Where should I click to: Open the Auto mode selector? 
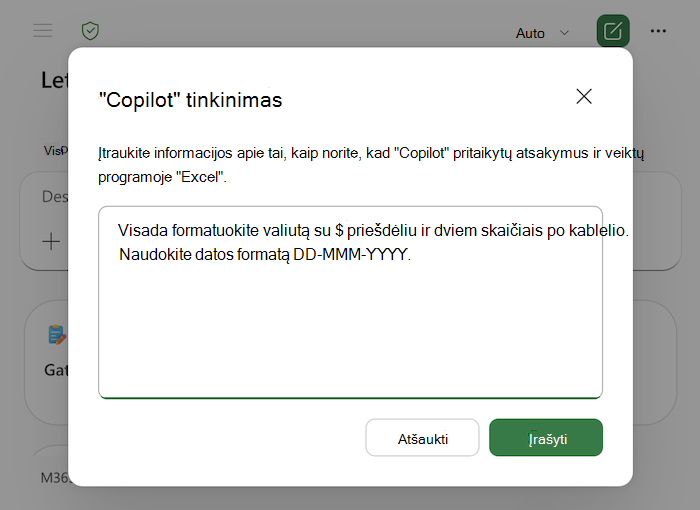[542, 33]
